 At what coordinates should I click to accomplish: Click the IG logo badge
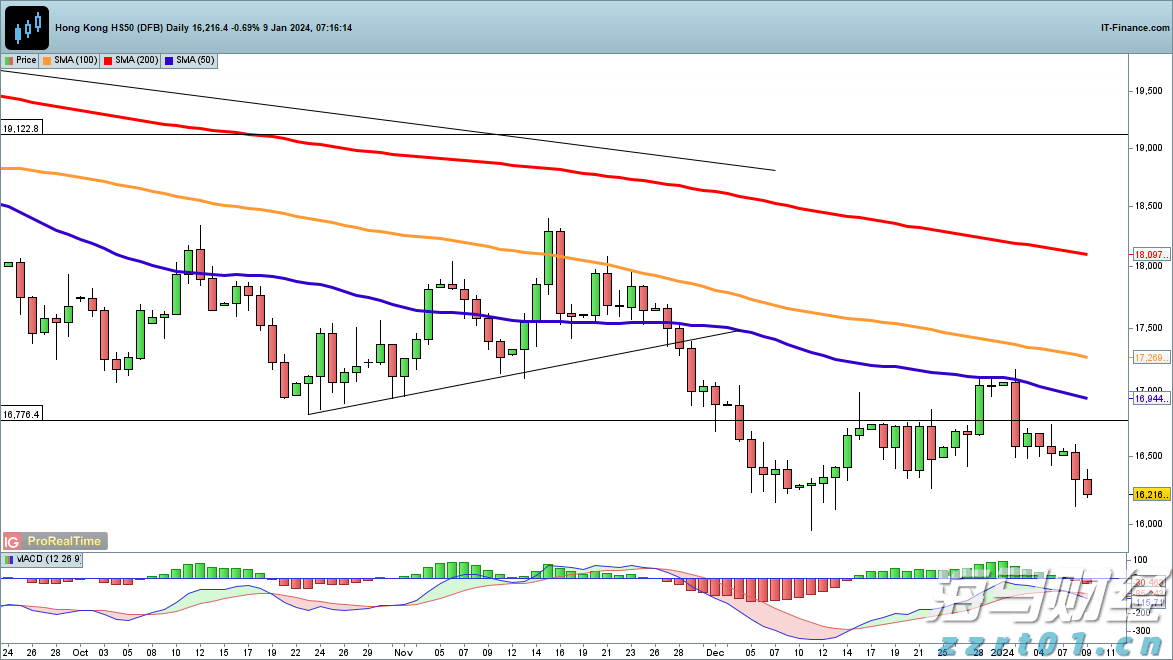point(12,541)
